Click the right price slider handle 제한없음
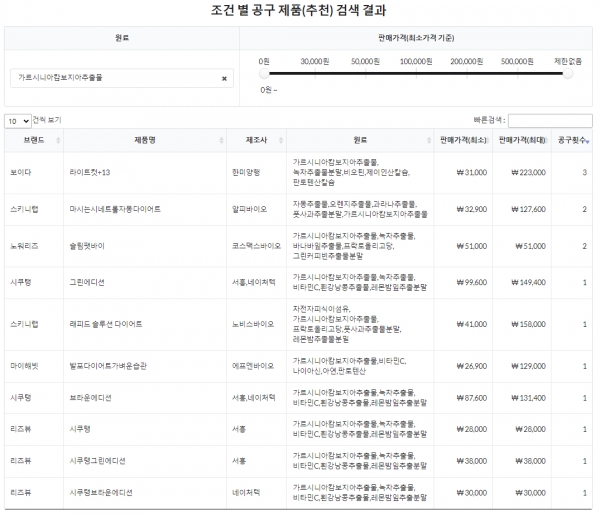 [x=568, y=73]
